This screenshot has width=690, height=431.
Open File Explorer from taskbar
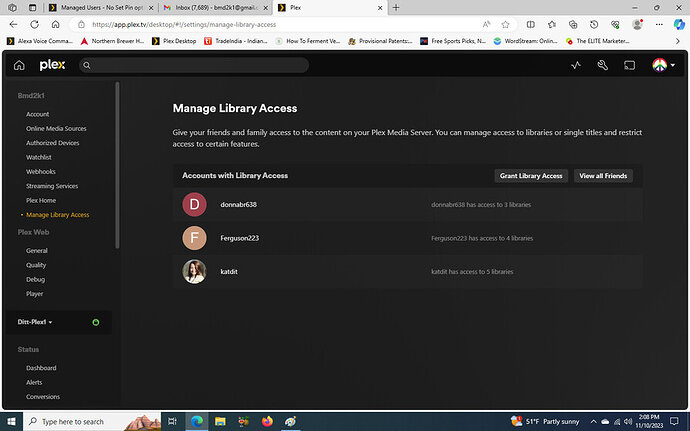pos(220,422)
